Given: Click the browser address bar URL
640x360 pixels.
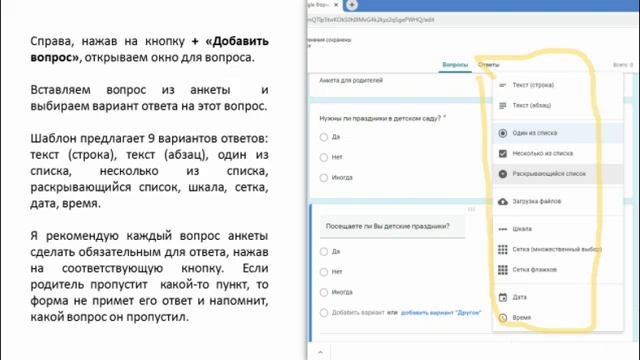Looking at the screenshot, I should pos(372,20).
